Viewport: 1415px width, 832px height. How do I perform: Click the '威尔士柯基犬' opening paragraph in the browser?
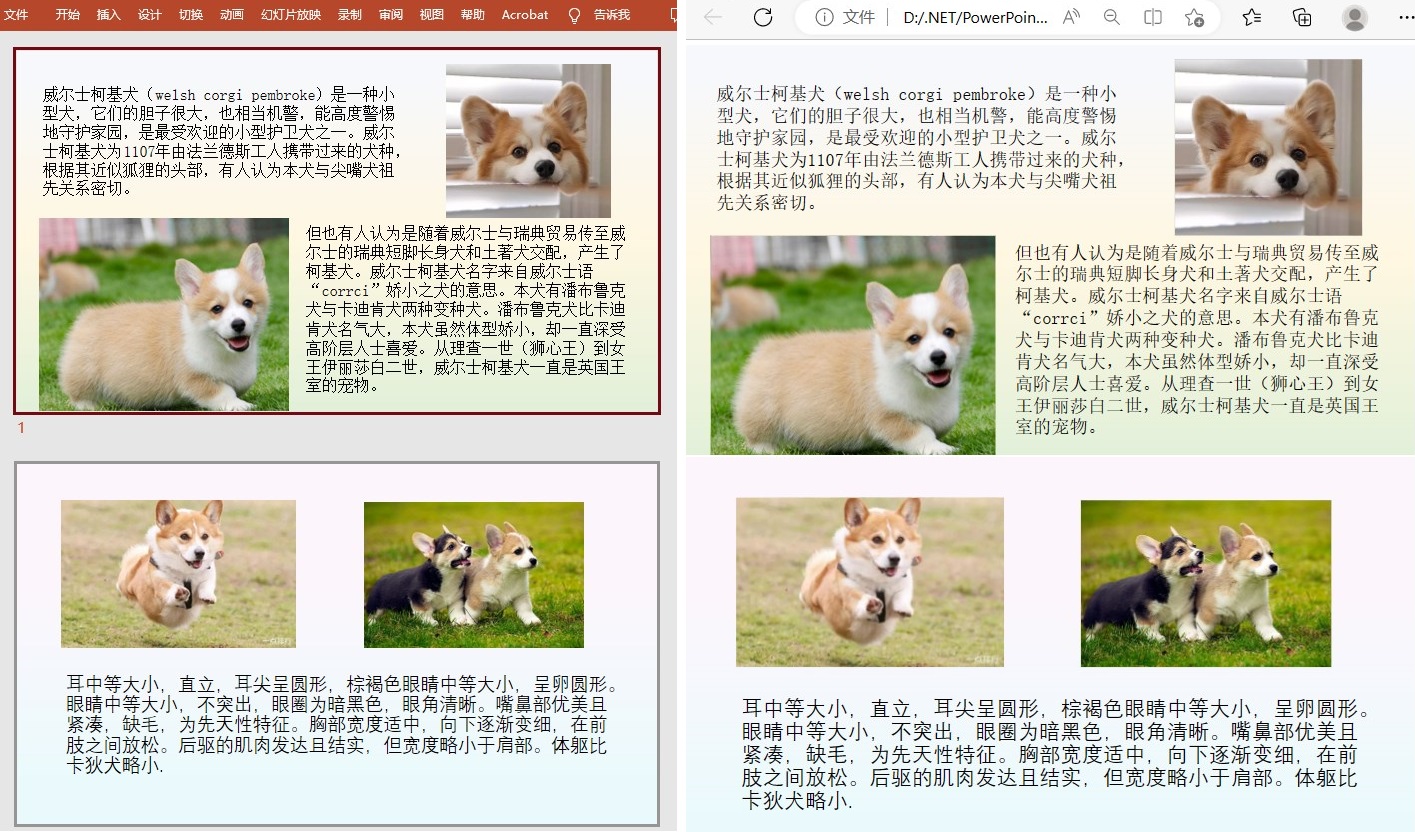[x=922, y=148]
